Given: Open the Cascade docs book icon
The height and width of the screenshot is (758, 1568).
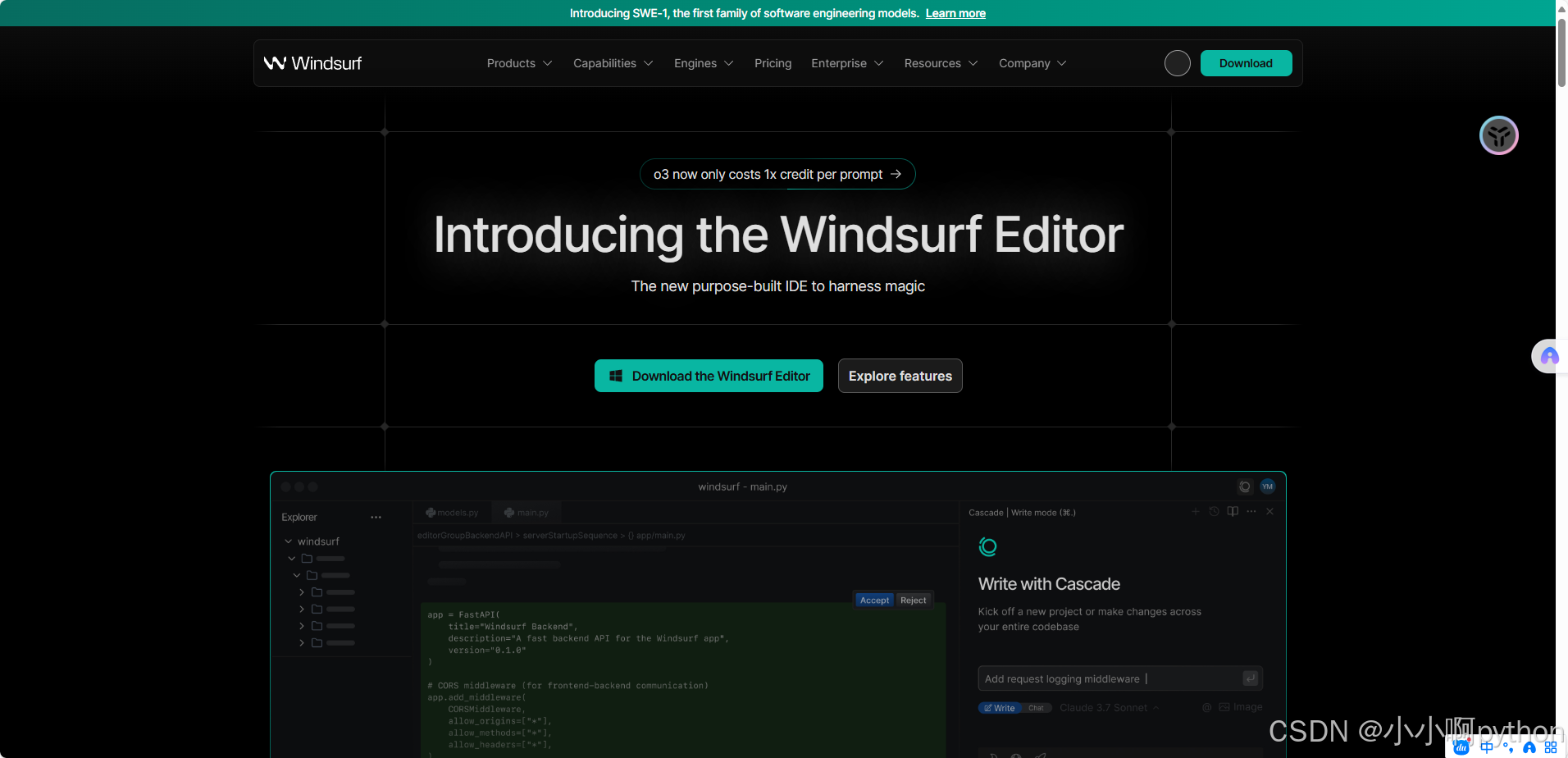Looking at the screenshot, I should point(1233,511).
